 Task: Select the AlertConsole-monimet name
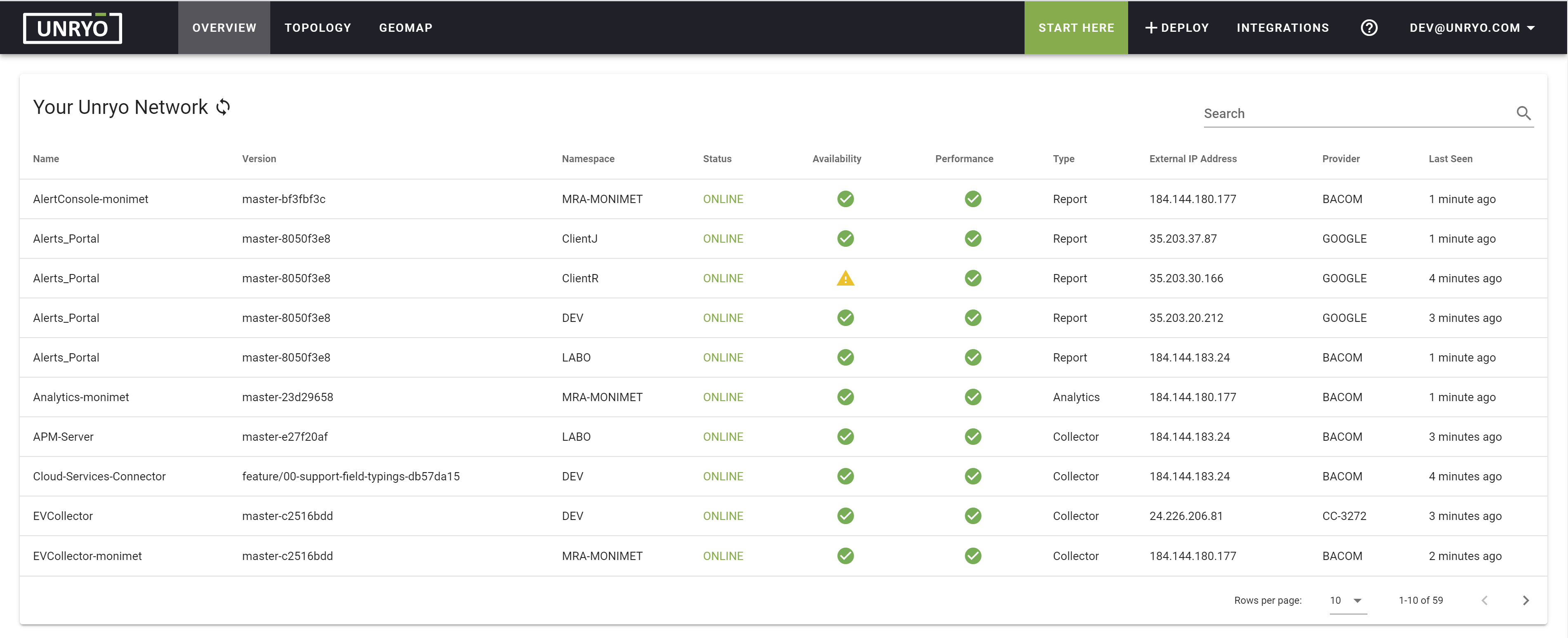[x=91, y=199]
